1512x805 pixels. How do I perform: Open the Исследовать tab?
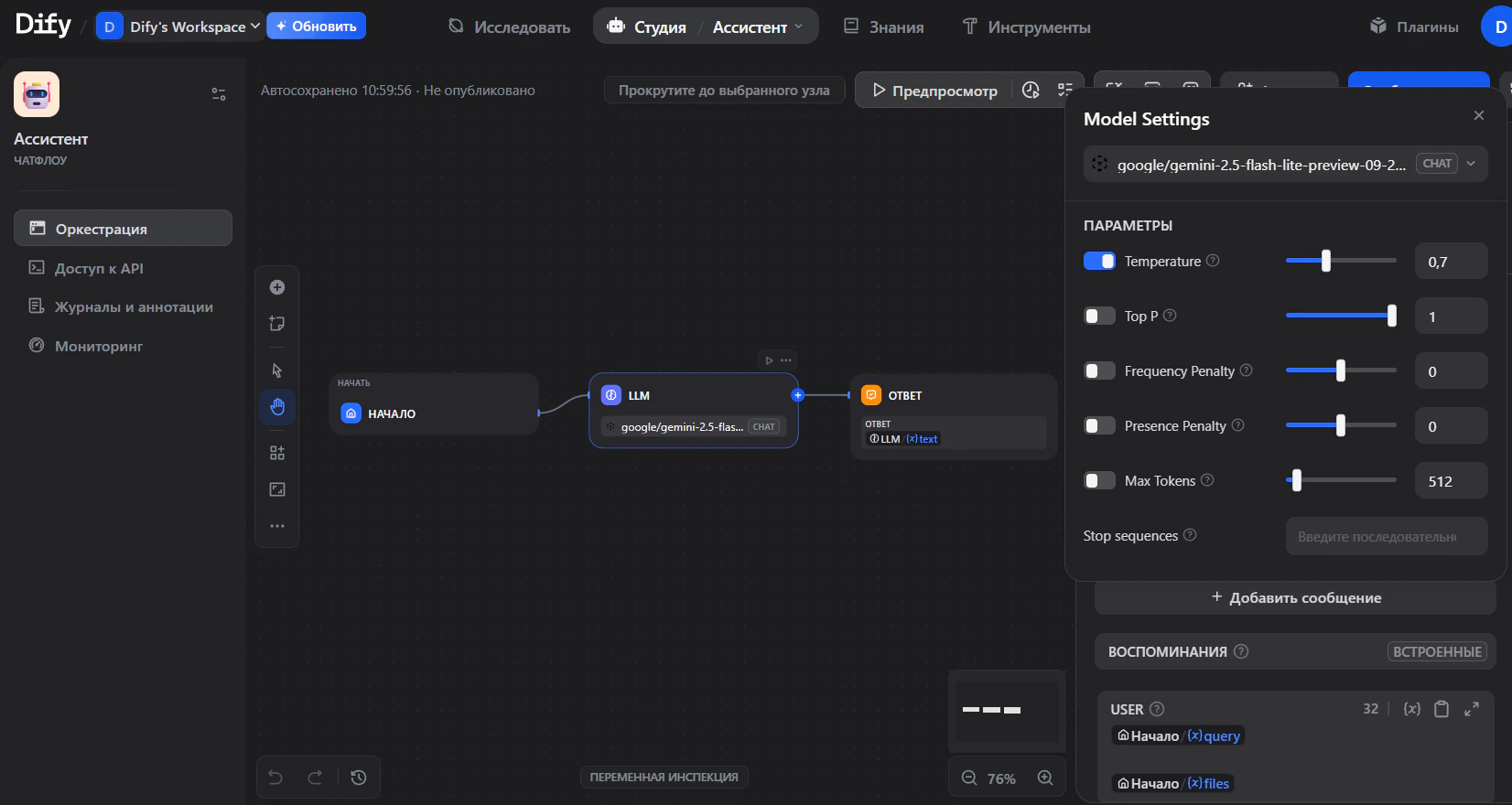pyautogui.click(x=509, y=27)
